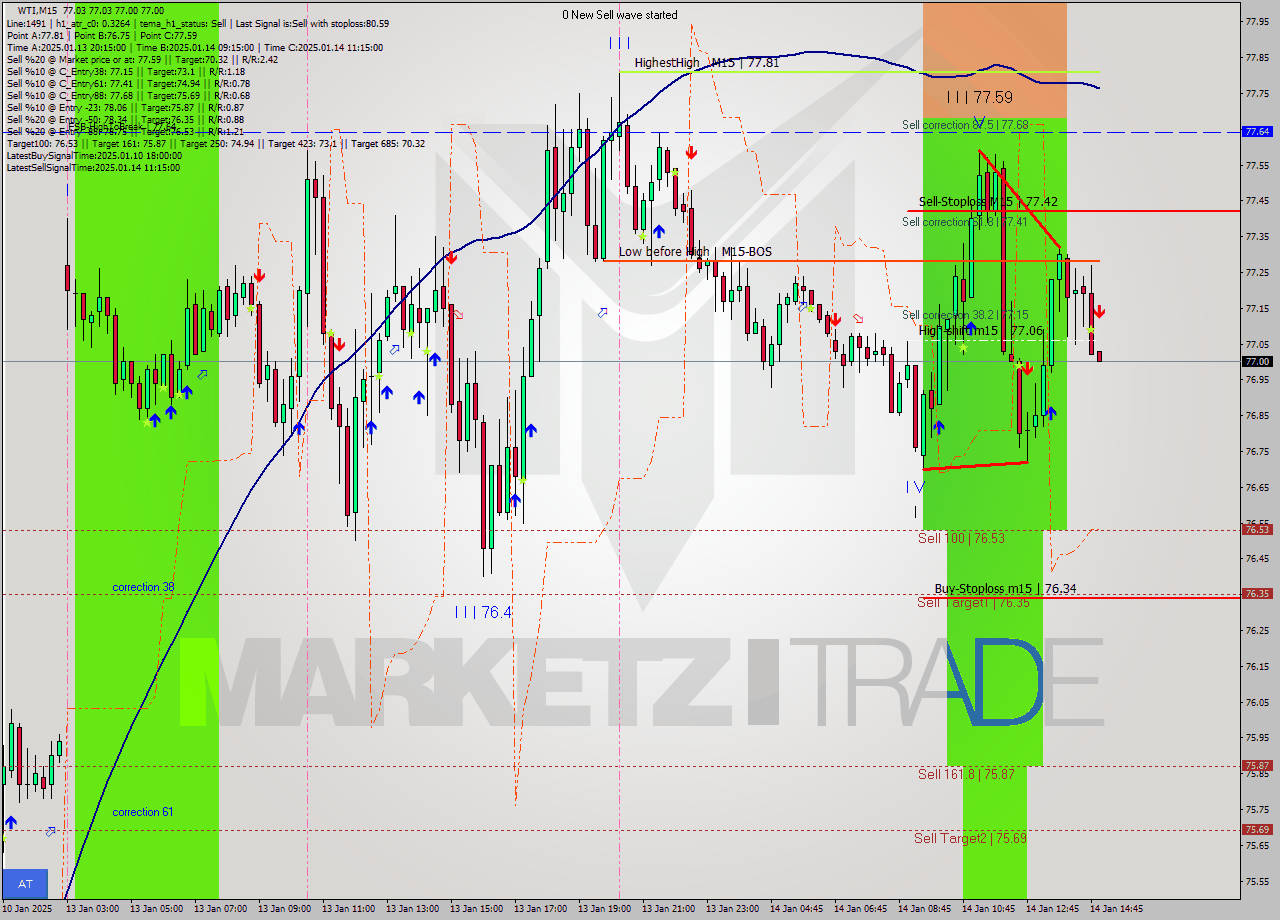Click the 'Point A:77.81' info line
The image size is (1280, 920).
102,35
